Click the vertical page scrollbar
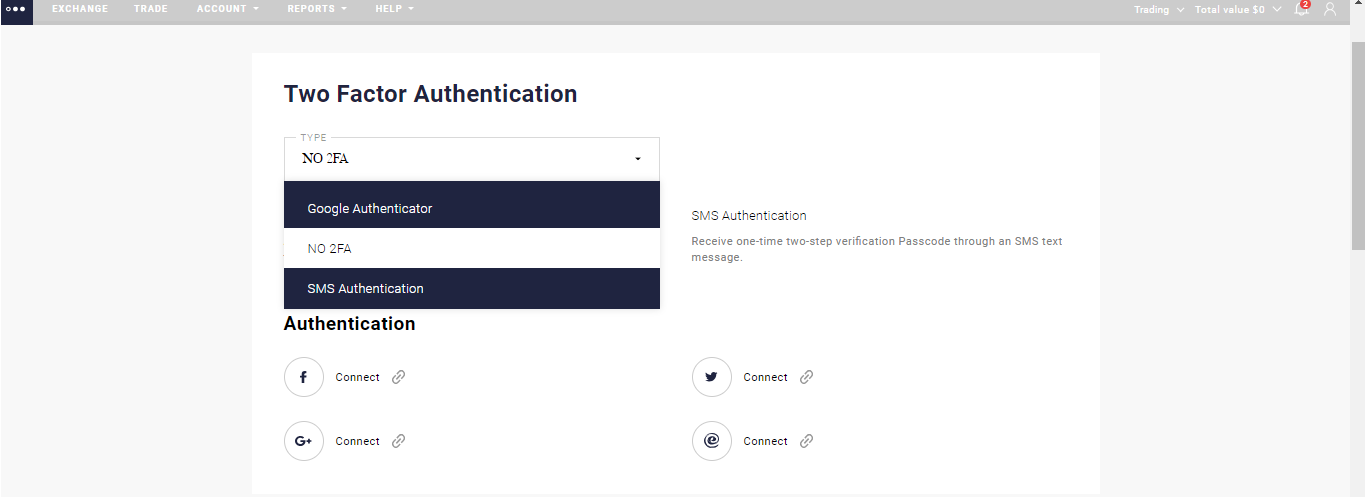This screenshot has width=1365, height=497. 1357,145
